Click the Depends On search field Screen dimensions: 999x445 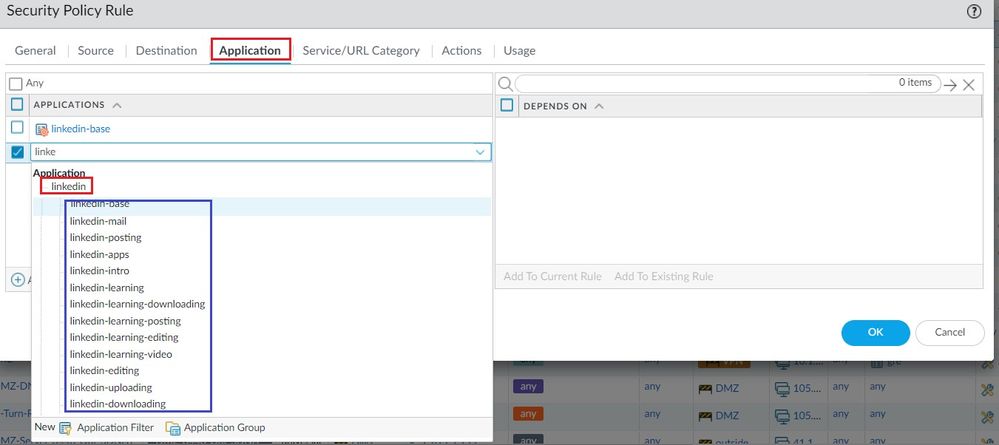click(727, 84)
